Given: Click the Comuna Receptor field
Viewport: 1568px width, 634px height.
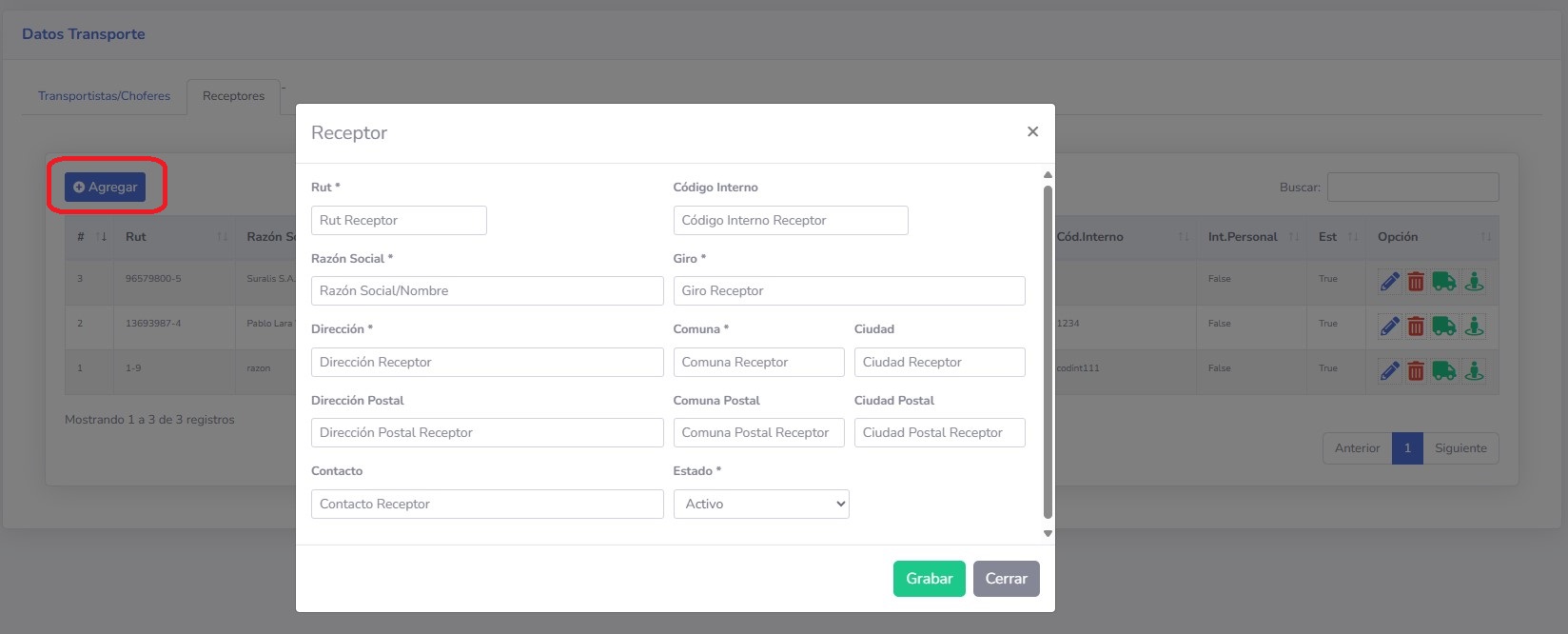Looking at the screenshot, I should pos(758,362).
